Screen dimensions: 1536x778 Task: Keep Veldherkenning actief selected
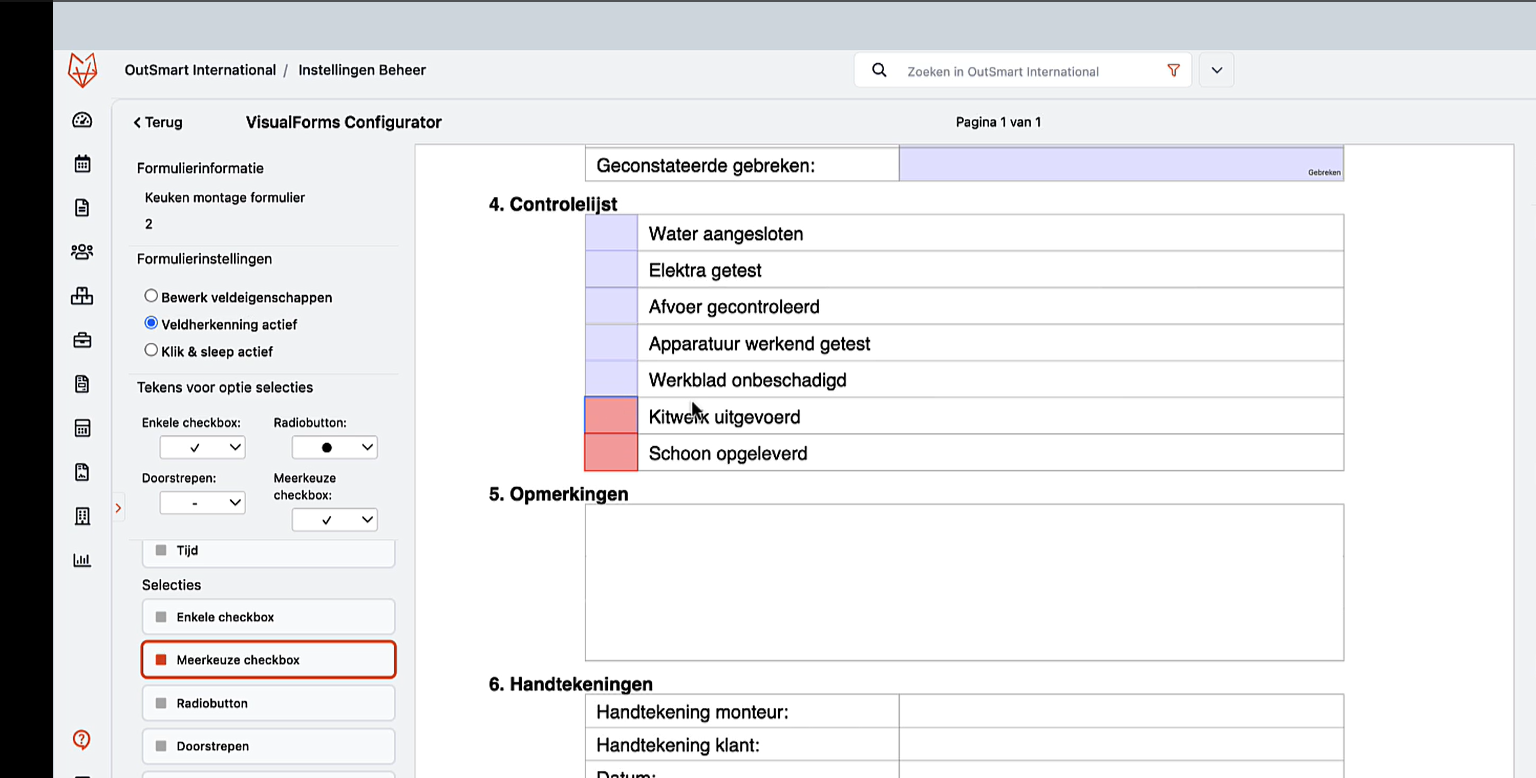point(151,323)
